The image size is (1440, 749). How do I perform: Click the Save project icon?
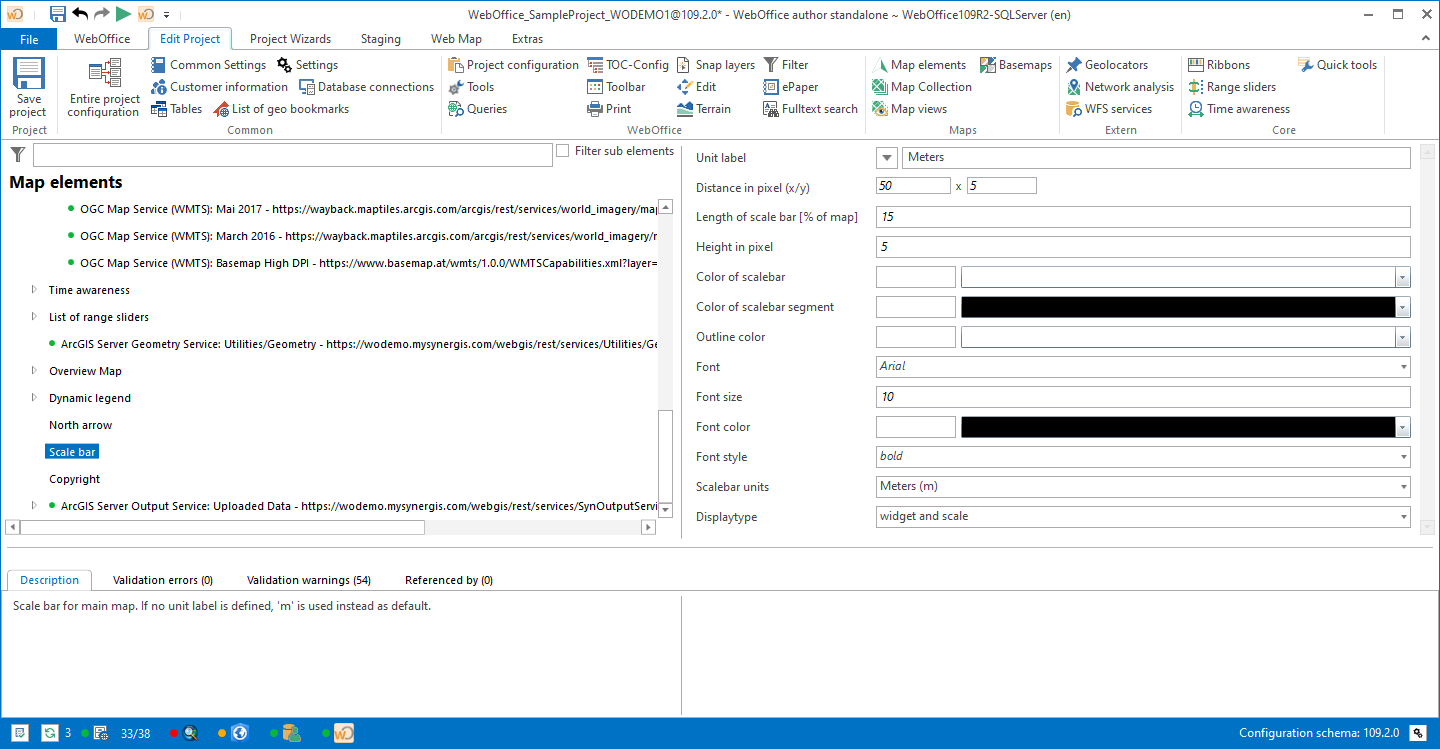click(28, 87)
